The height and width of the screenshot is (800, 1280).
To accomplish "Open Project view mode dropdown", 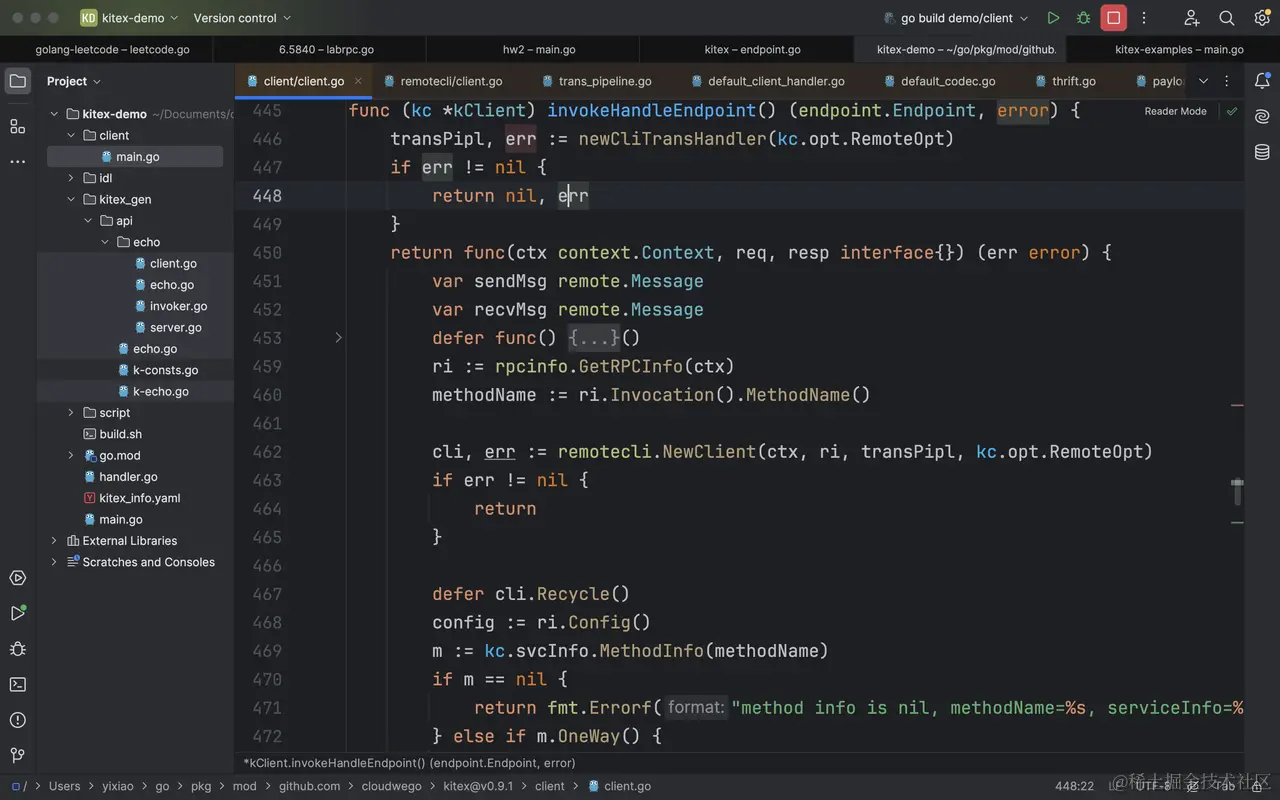I will tap(74, 81).
